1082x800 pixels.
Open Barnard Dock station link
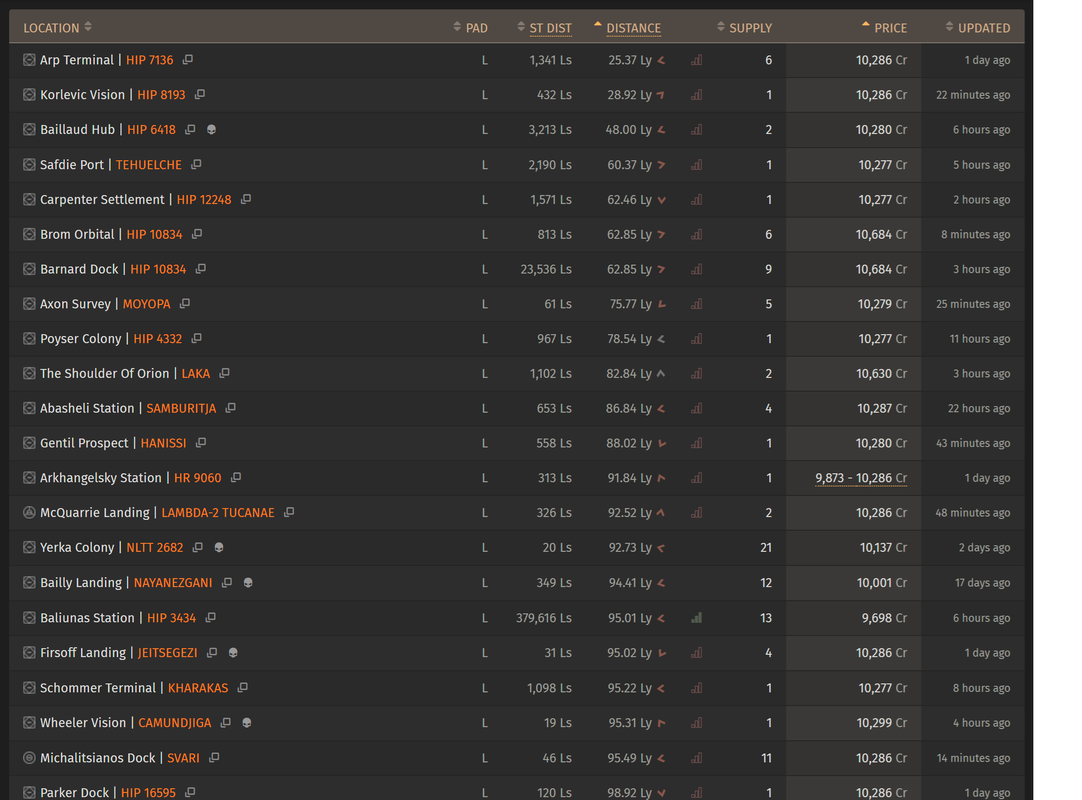pos(79,269)
